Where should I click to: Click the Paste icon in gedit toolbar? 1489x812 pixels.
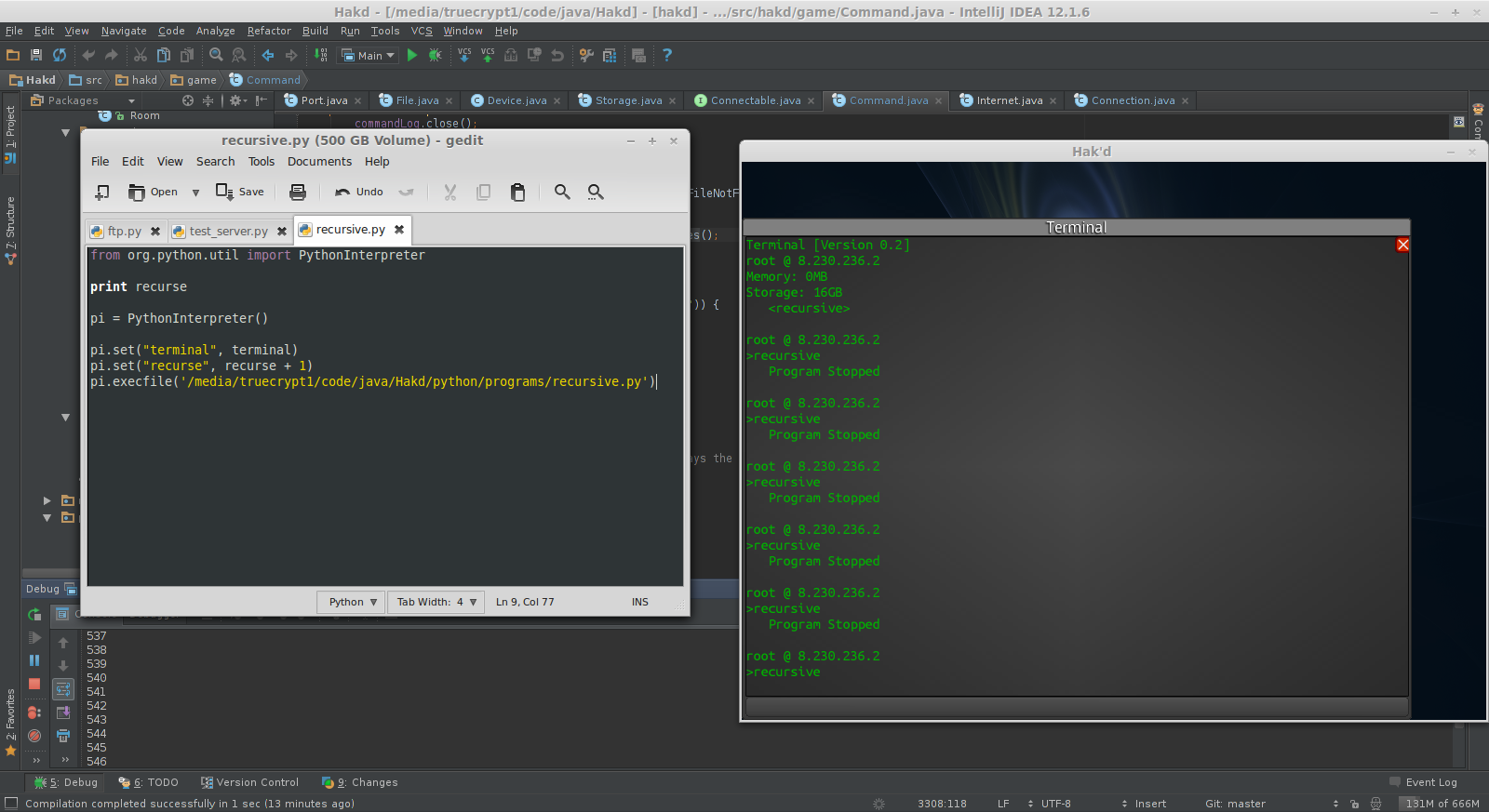click(518, 193)
